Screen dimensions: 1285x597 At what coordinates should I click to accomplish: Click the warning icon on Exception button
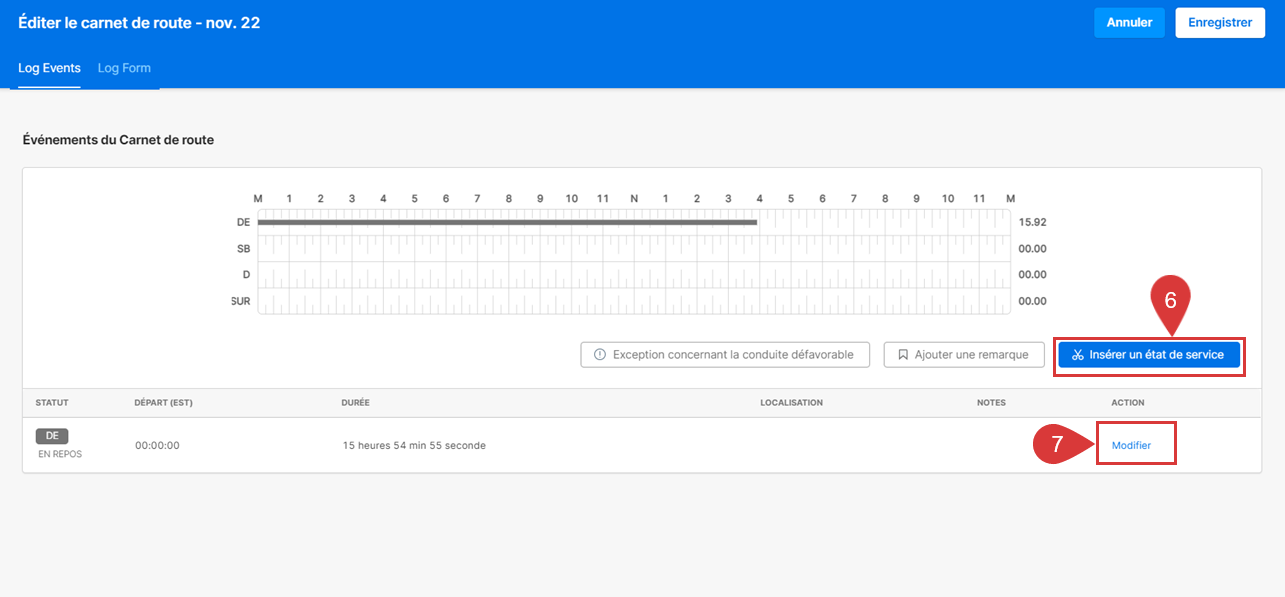pyautogui.click(x=600, y=355)
